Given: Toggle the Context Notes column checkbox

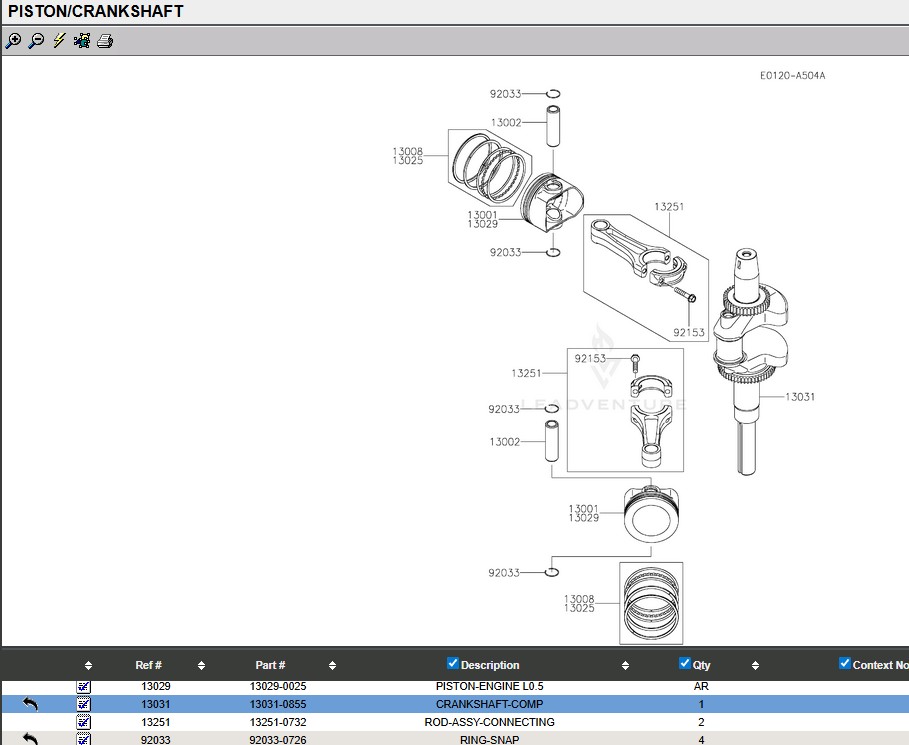Looking at the screenshot, I should pyautogui.click(x=845, y=663).
